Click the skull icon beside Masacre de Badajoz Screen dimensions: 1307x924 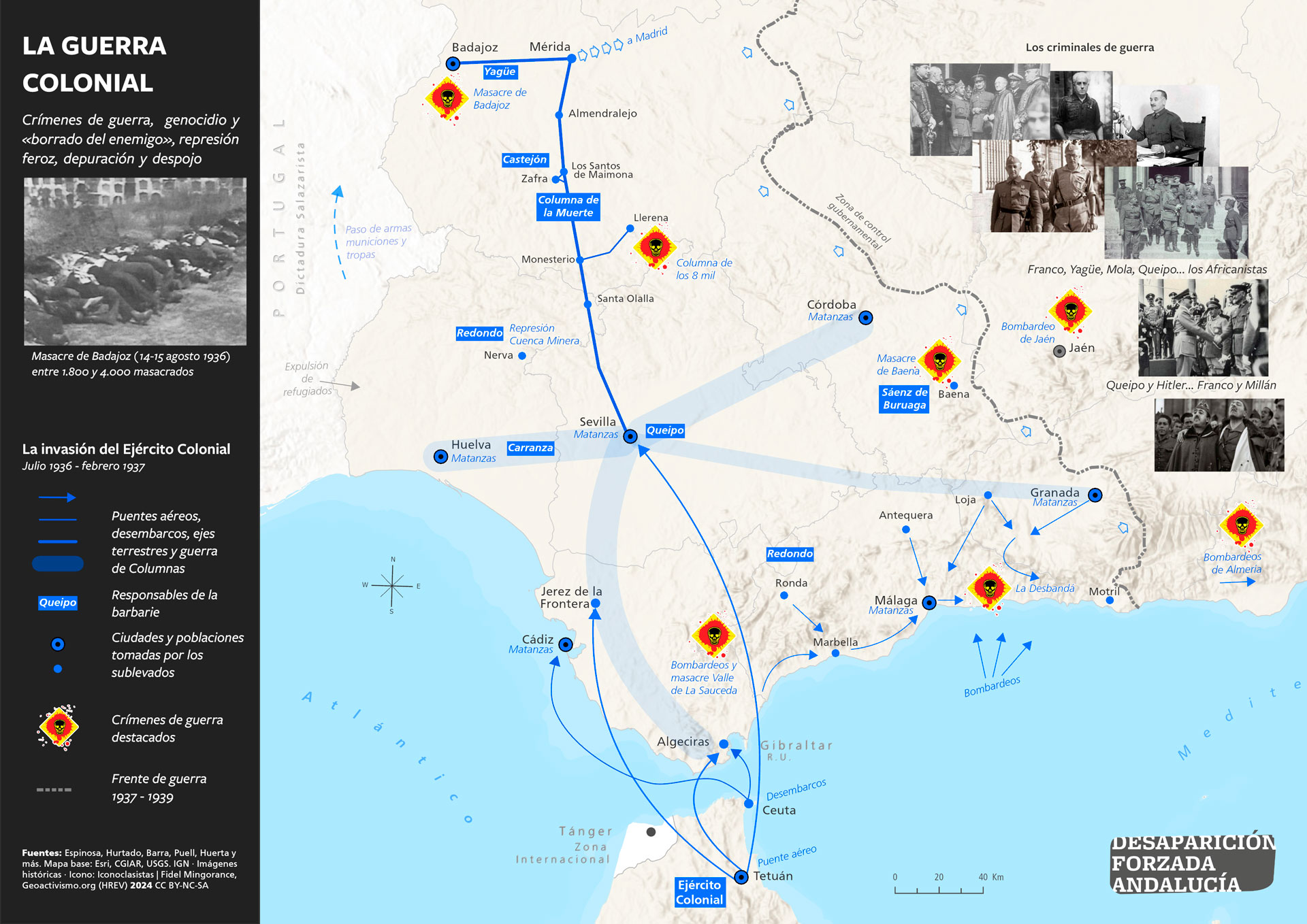coord(447,99)
